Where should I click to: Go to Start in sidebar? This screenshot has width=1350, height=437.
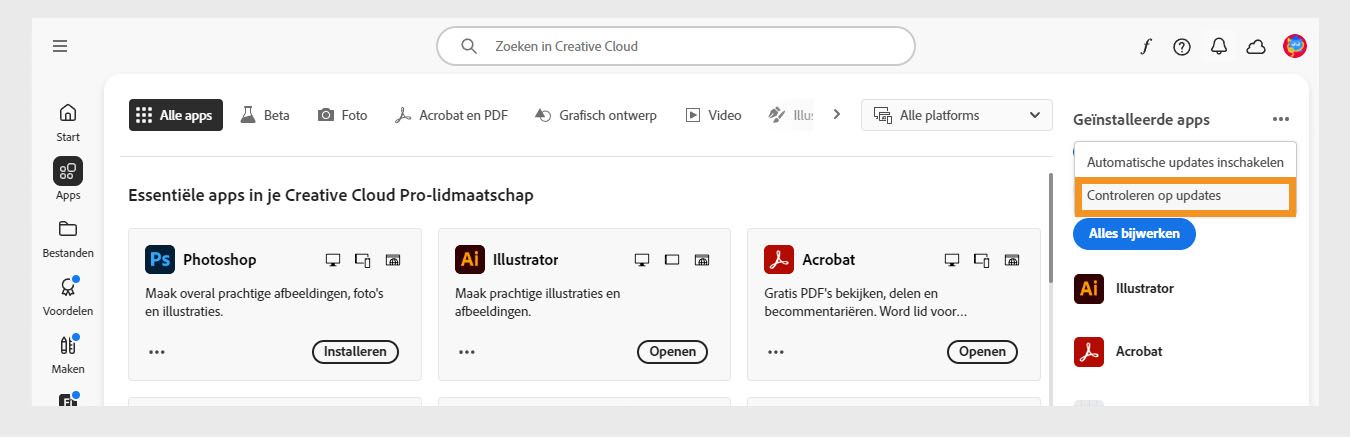(x=68, y=121)
